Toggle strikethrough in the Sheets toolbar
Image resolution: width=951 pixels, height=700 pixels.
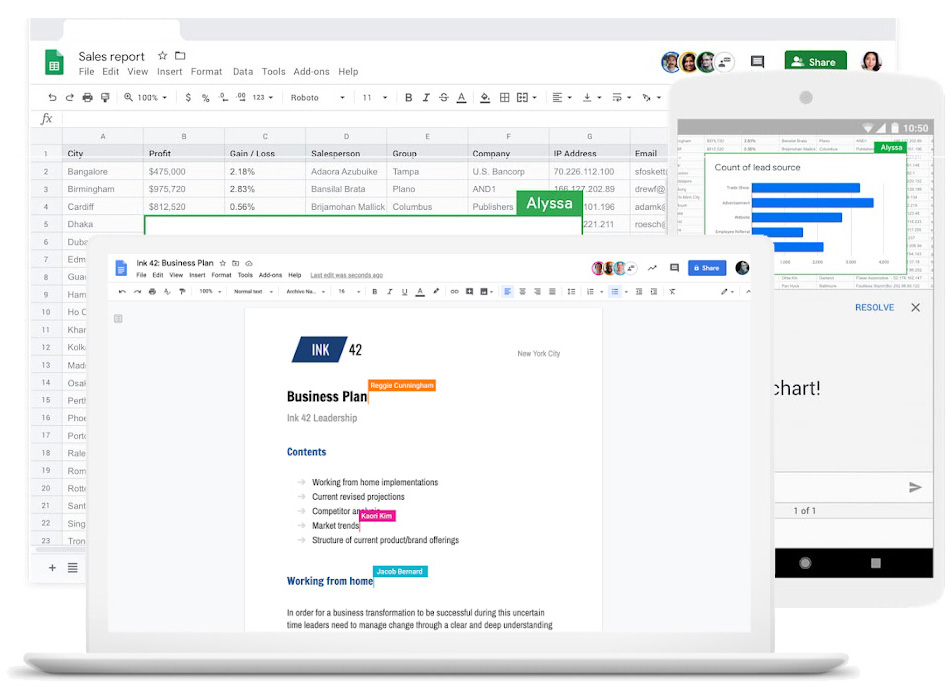(443, 98)
